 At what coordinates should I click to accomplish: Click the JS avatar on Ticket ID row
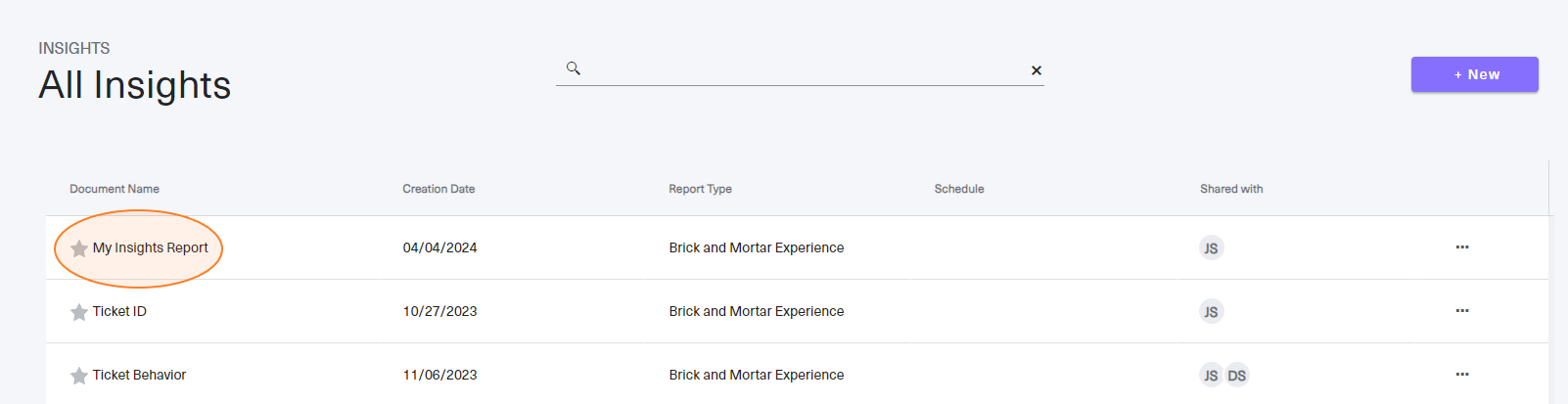click(1212, 312)
